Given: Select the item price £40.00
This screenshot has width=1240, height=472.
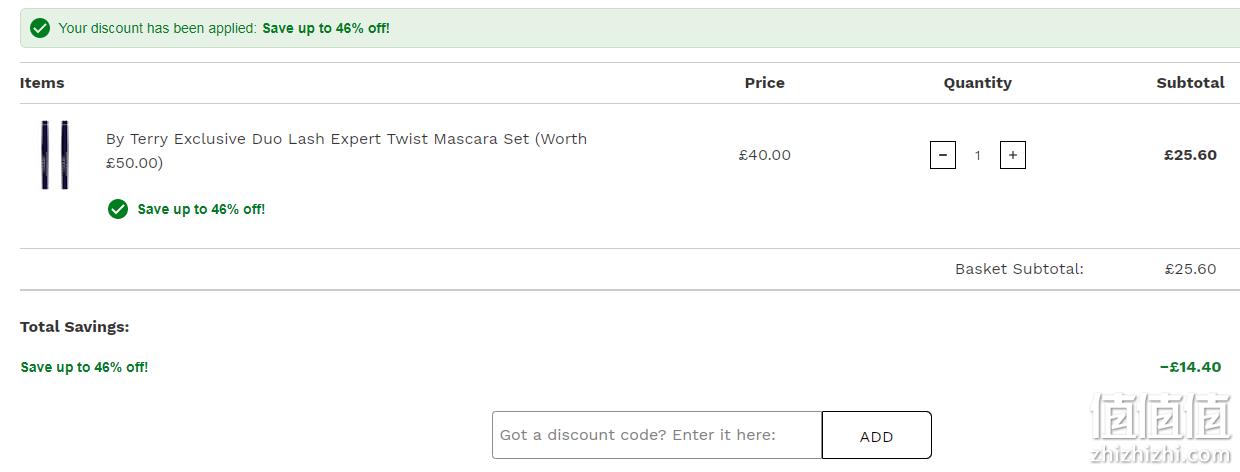Looking at the screenshot, I should 765,155.
